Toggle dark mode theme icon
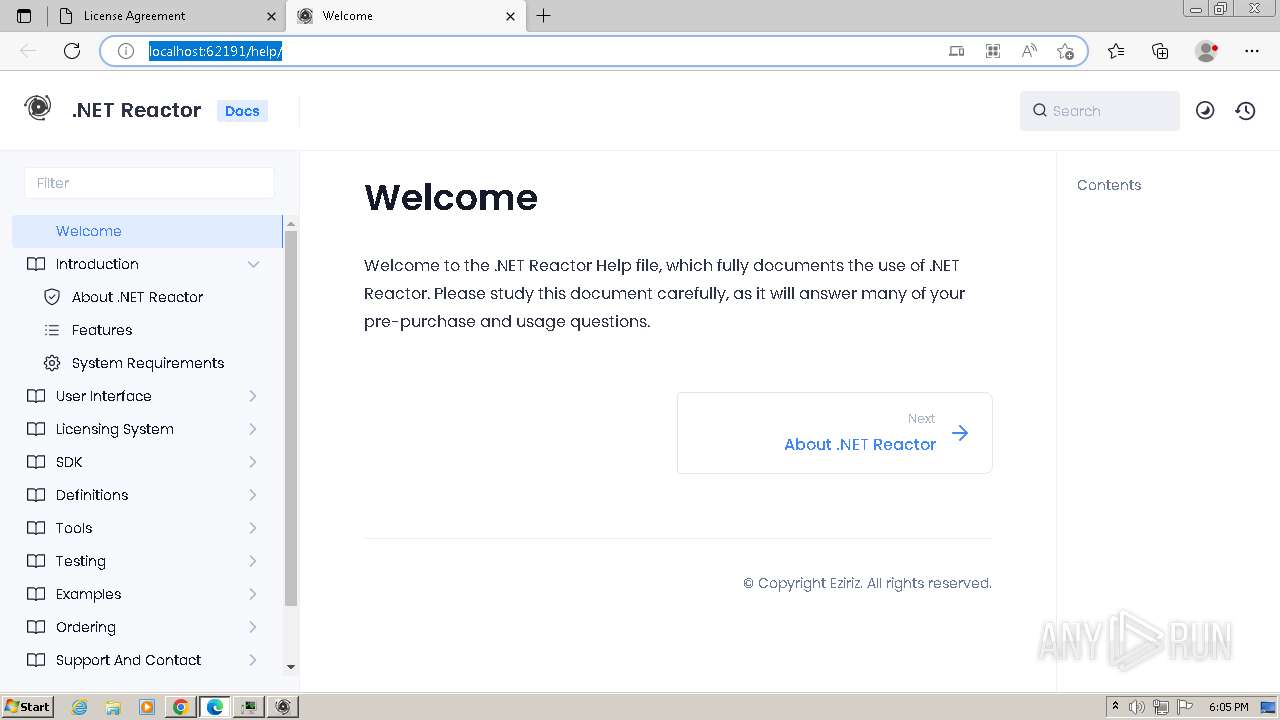1280x720 pixels. (1205, 111)
